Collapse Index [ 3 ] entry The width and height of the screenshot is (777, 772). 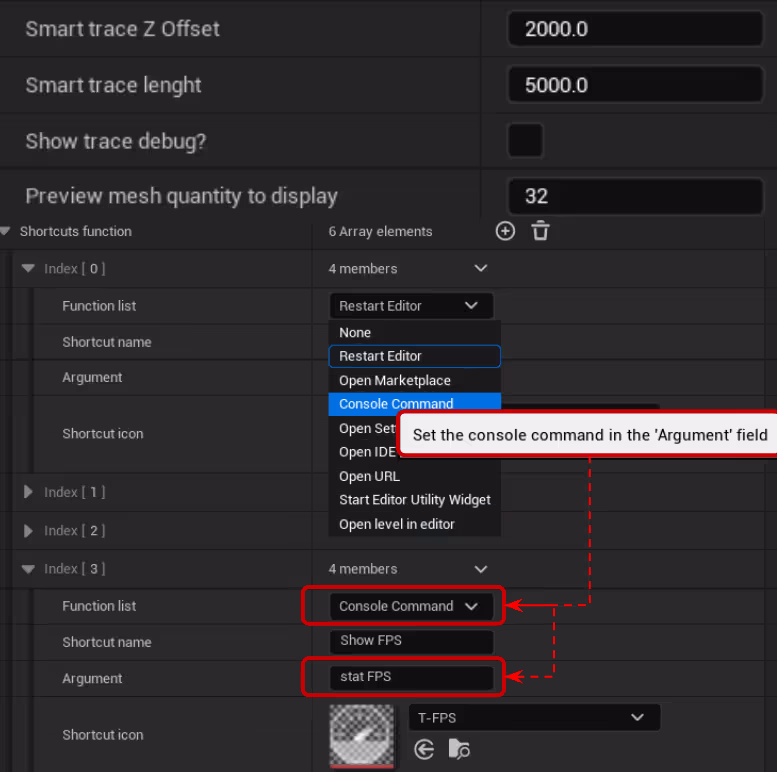tap(28, 569)
